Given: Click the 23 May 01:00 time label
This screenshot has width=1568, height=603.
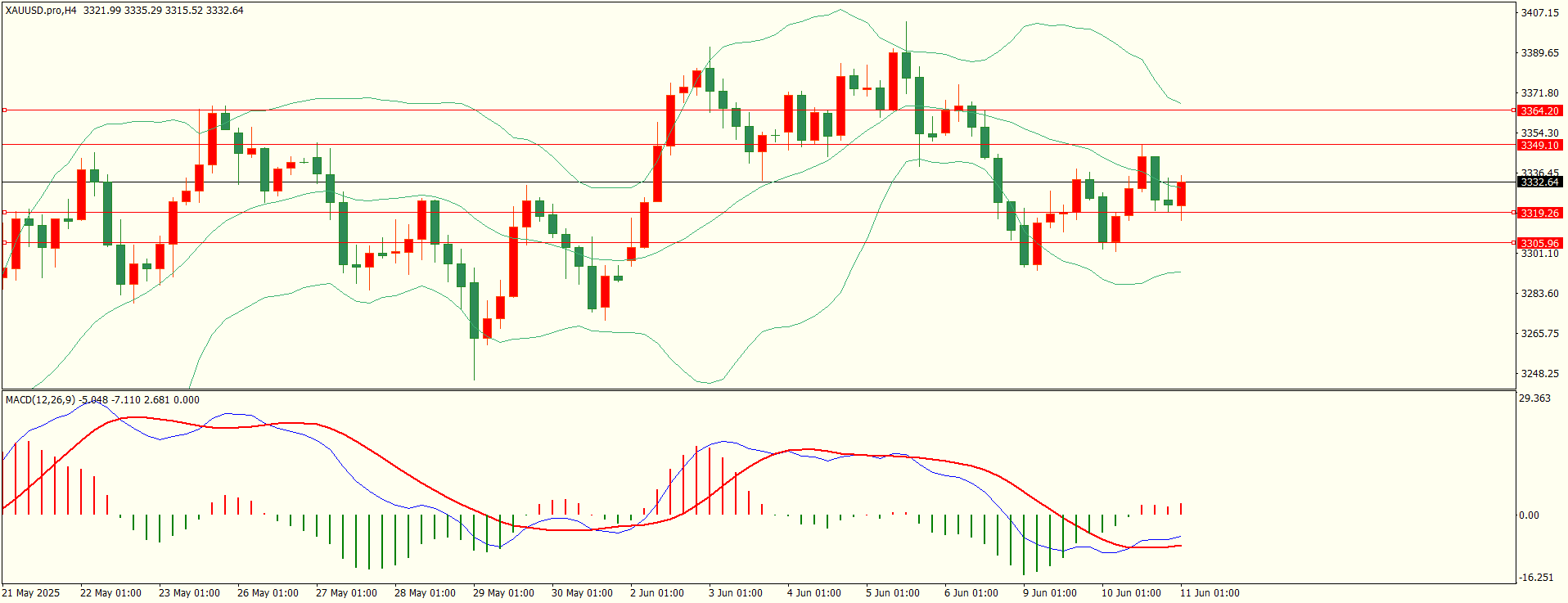Looking at the screenshot, I should [189, 593].
